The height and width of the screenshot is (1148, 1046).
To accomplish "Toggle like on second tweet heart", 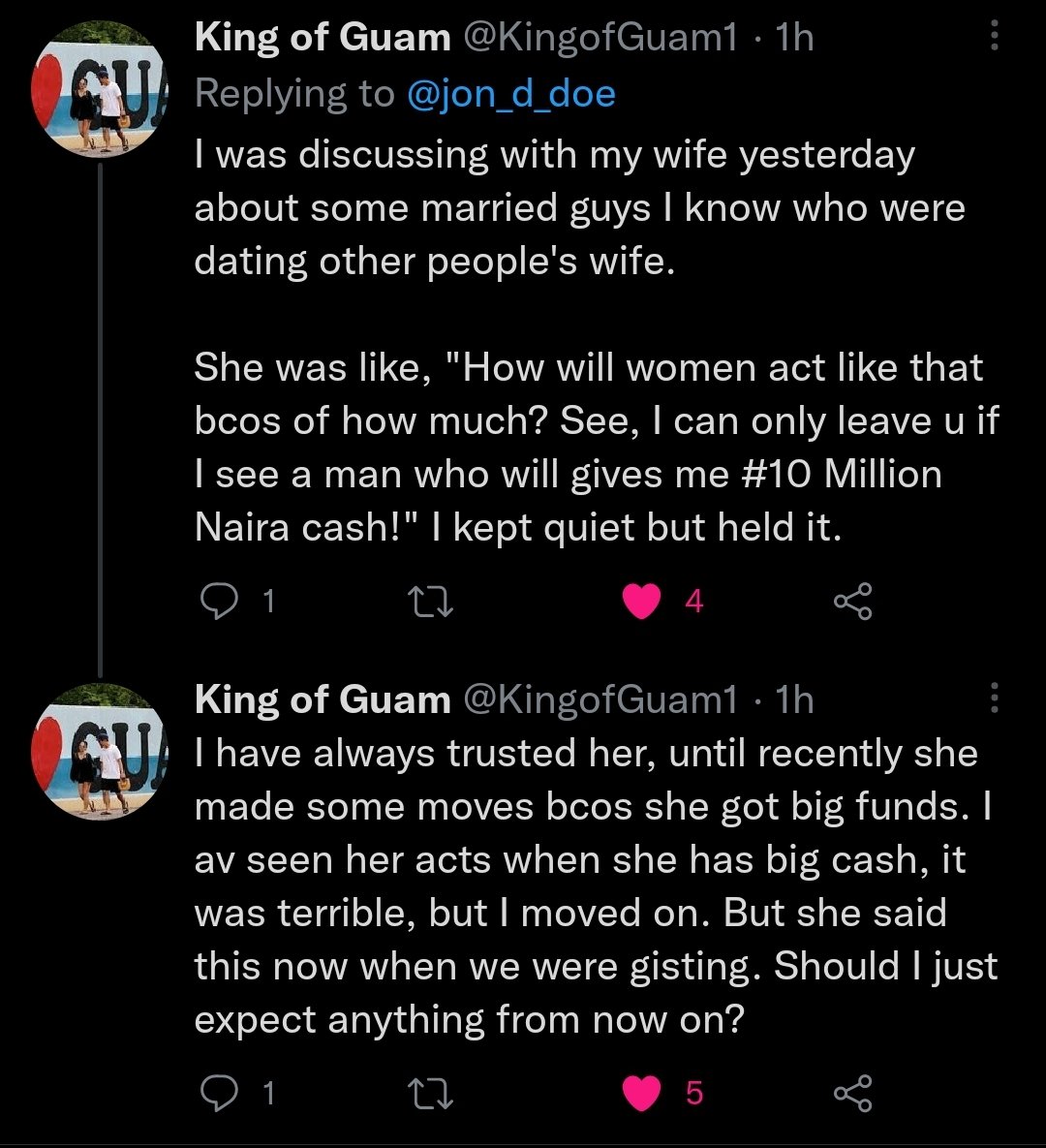I will pyautogui.click(x=641, y=1093).
